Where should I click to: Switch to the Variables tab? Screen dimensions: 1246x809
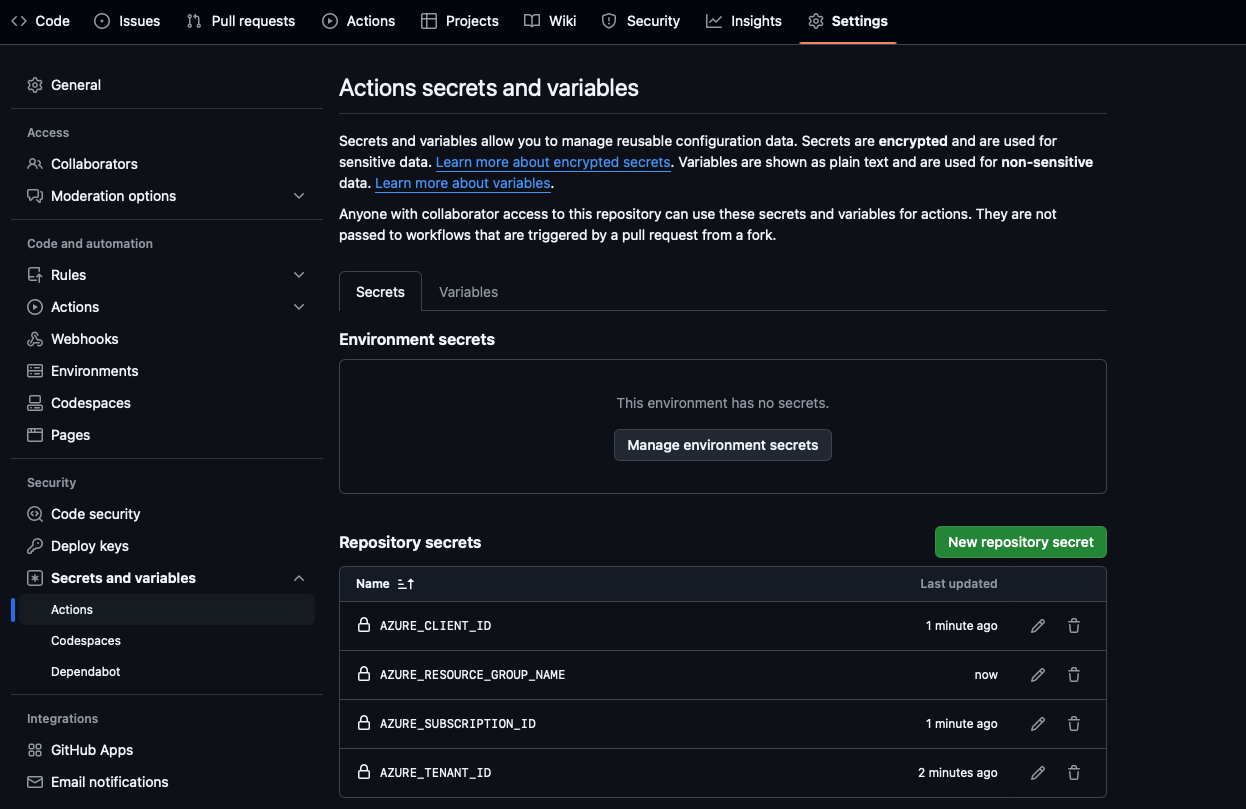tap(468, 292)
